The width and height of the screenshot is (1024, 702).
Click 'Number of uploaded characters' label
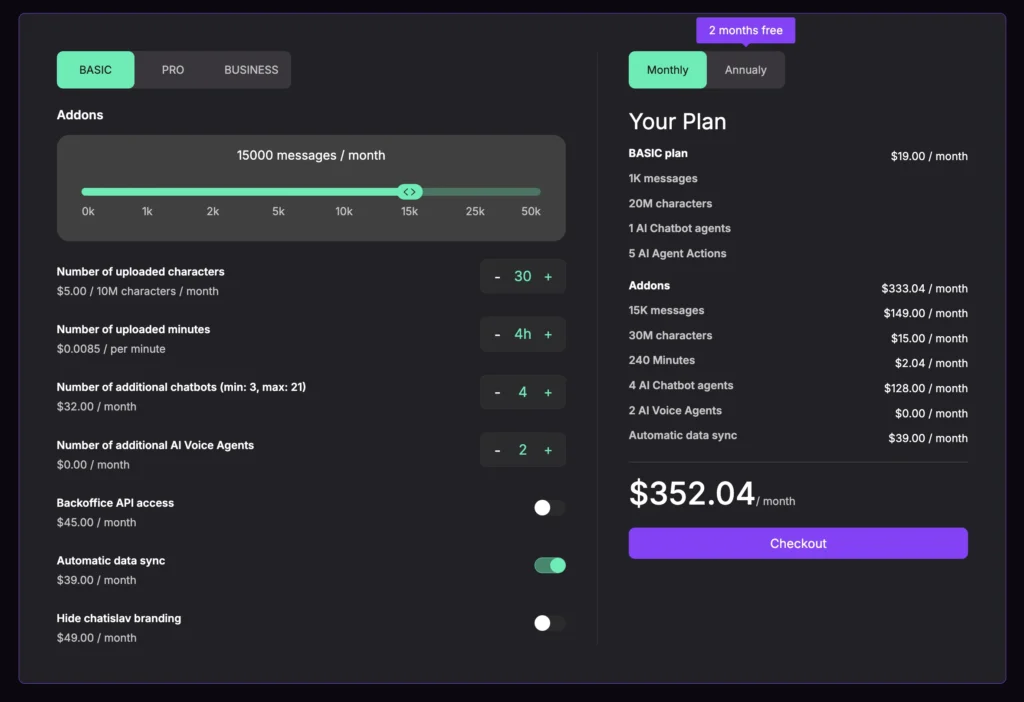click(x=140, y=272)
